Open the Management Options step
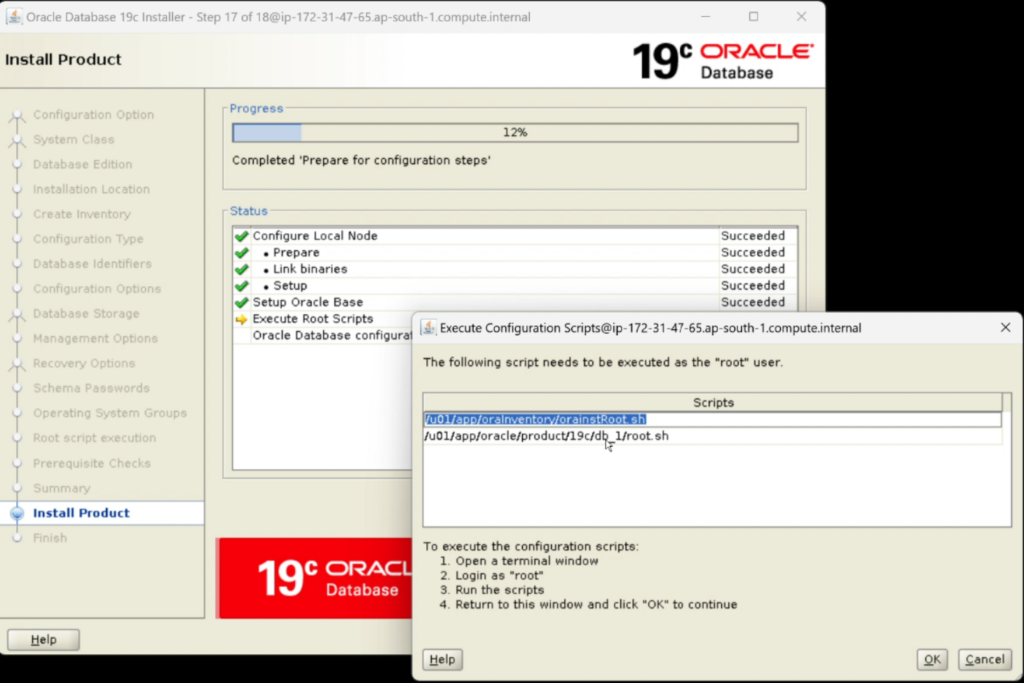Viewport: 1024px width, 683px height. point(95,338)
